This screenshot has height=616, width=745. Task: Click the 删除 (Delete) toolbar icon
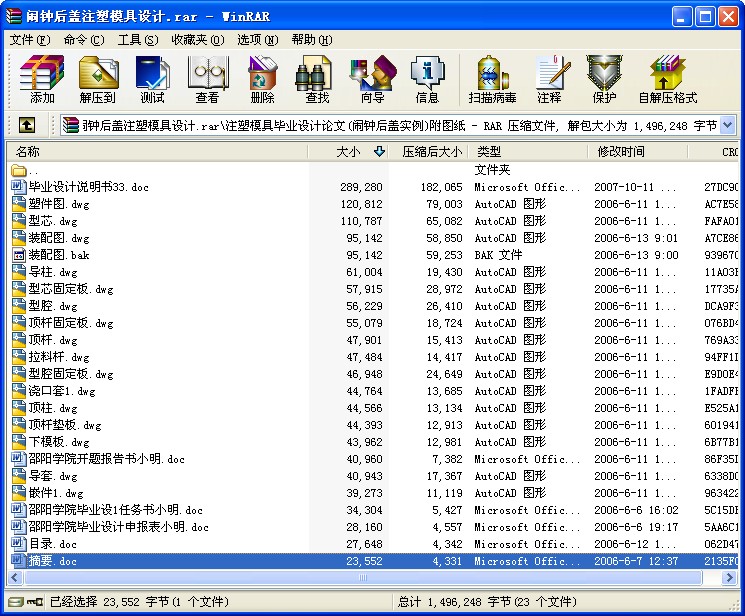[x=262, y=79]
